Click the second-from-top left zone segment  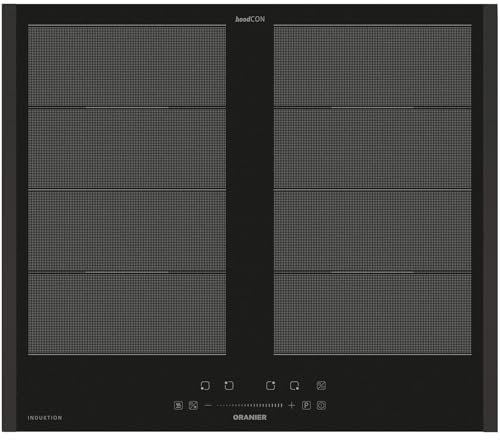coord(127,148)
